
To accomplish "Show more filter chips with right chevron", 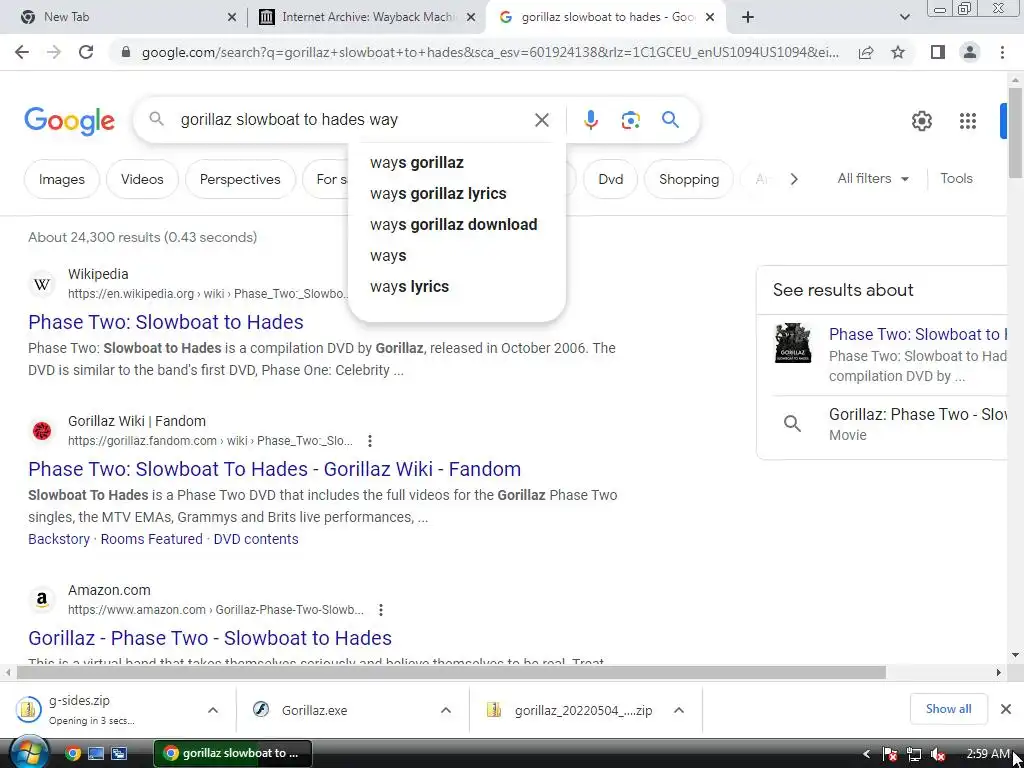I will [x=793, y=179].
